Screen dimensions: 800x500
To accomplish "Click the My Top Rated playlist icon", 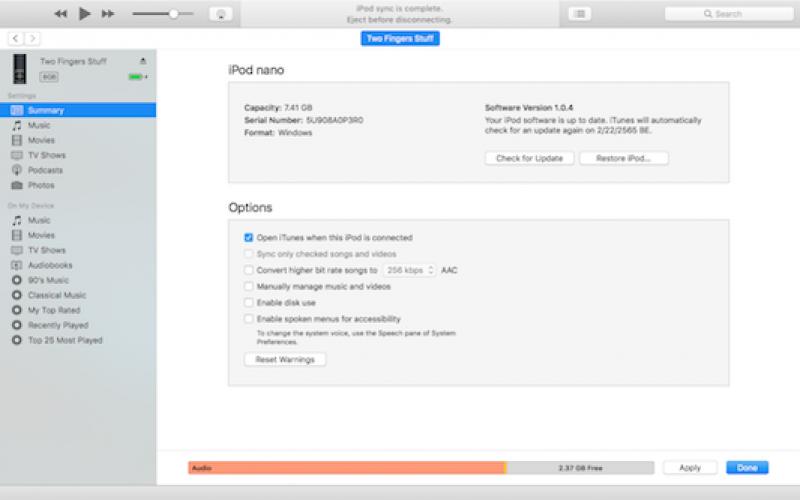I will [x=17, y=310].
